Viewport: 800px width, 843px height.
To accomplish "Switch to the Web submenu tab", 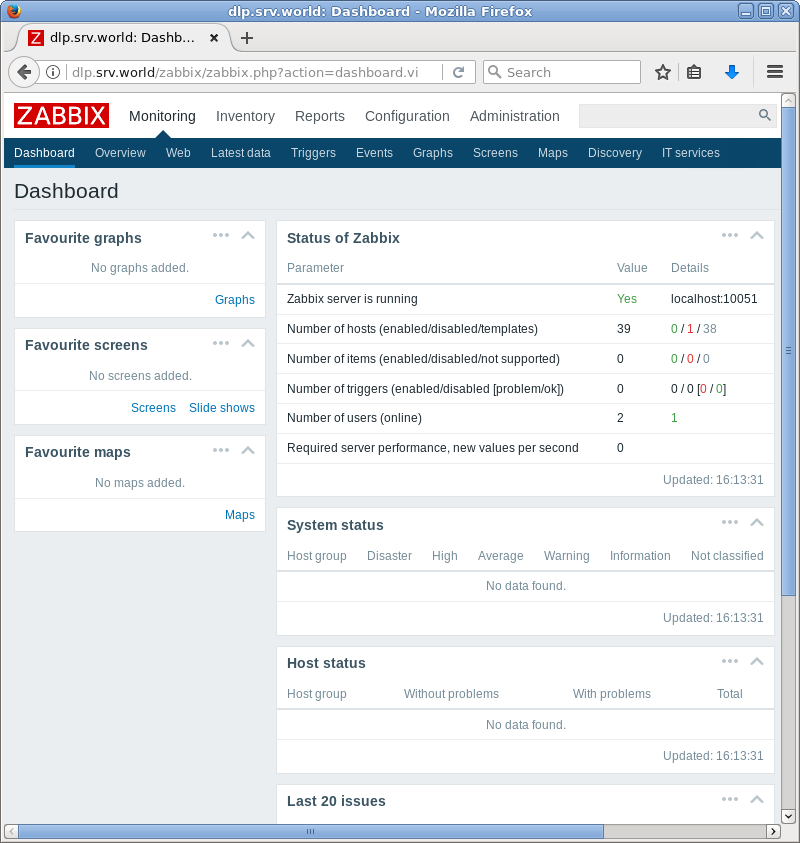I will [x=178, y=153].
